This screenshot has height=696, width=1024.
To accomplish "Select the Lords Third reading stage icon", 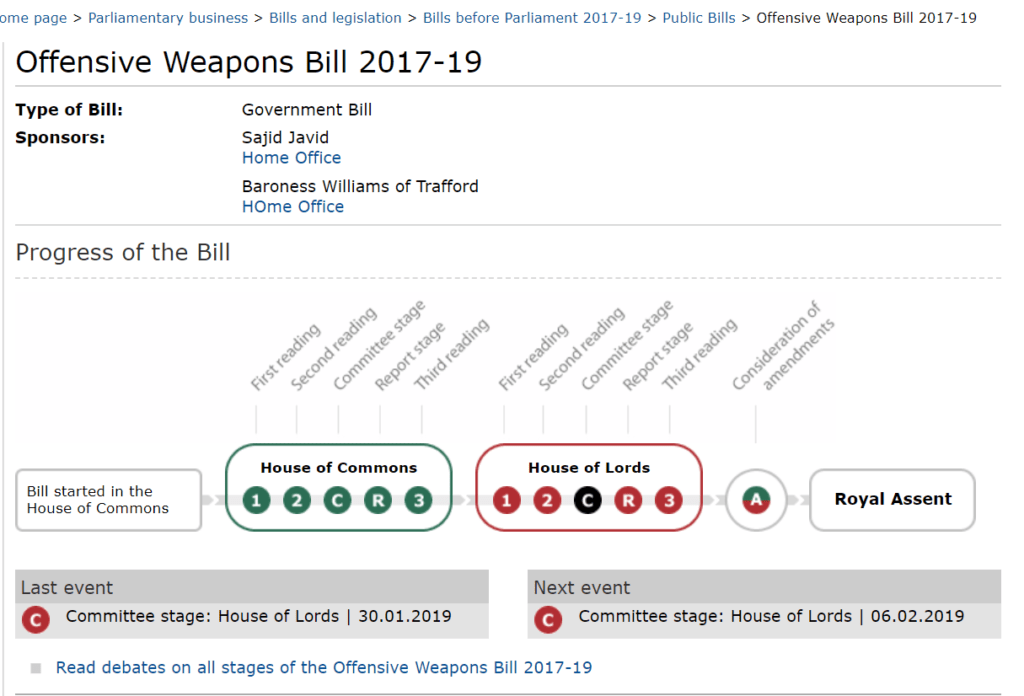I will pos(669,500).
